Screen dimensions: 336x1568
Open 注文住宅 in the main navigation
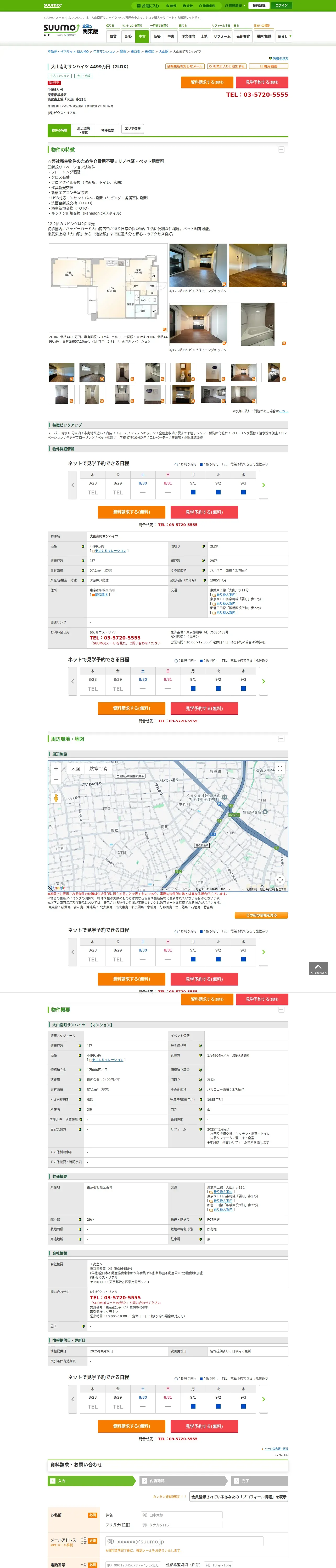tap(188, 37)
